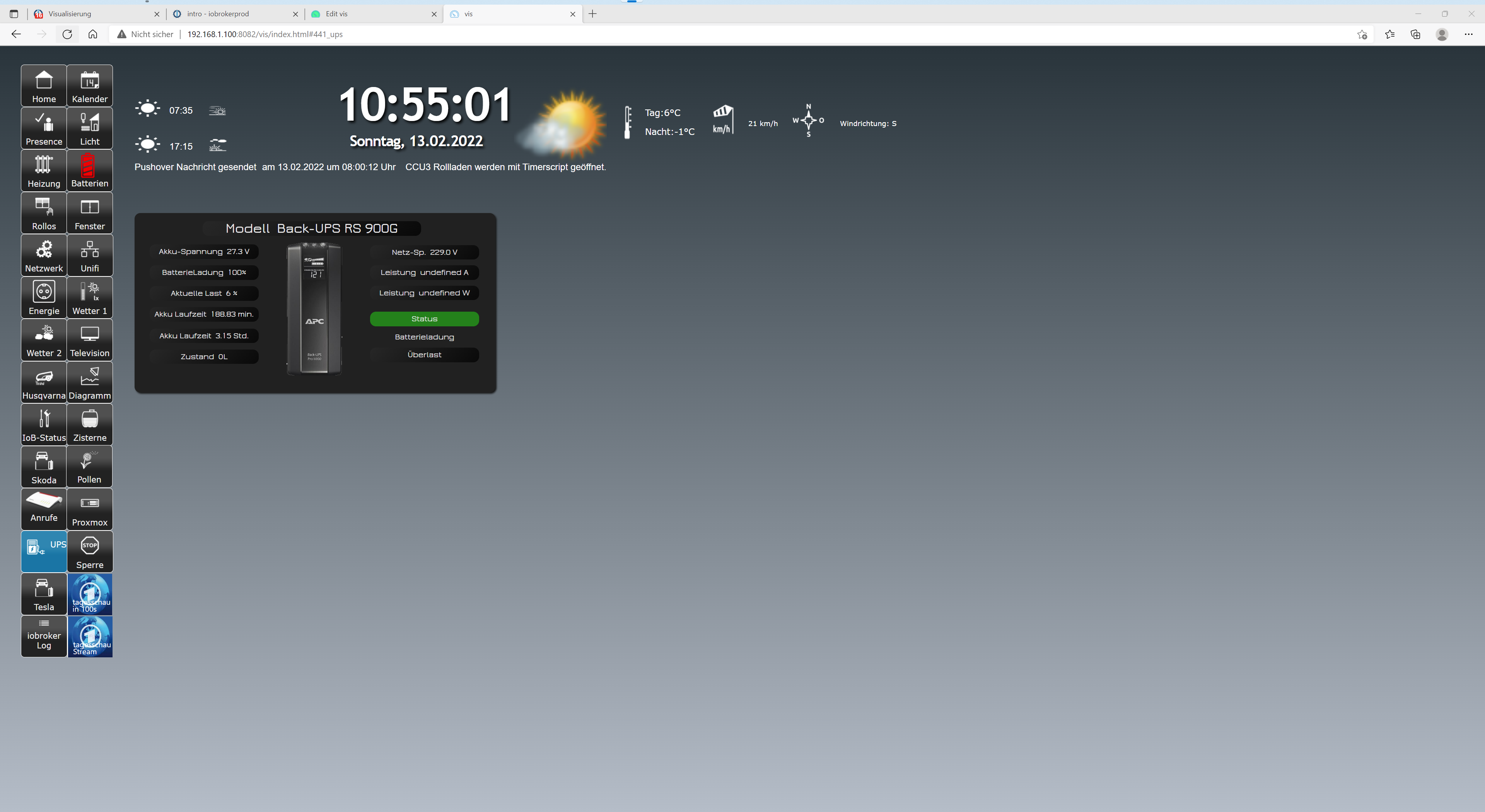
Task: Click the Sperre stop-sign tile
Action: pos(89,551)
